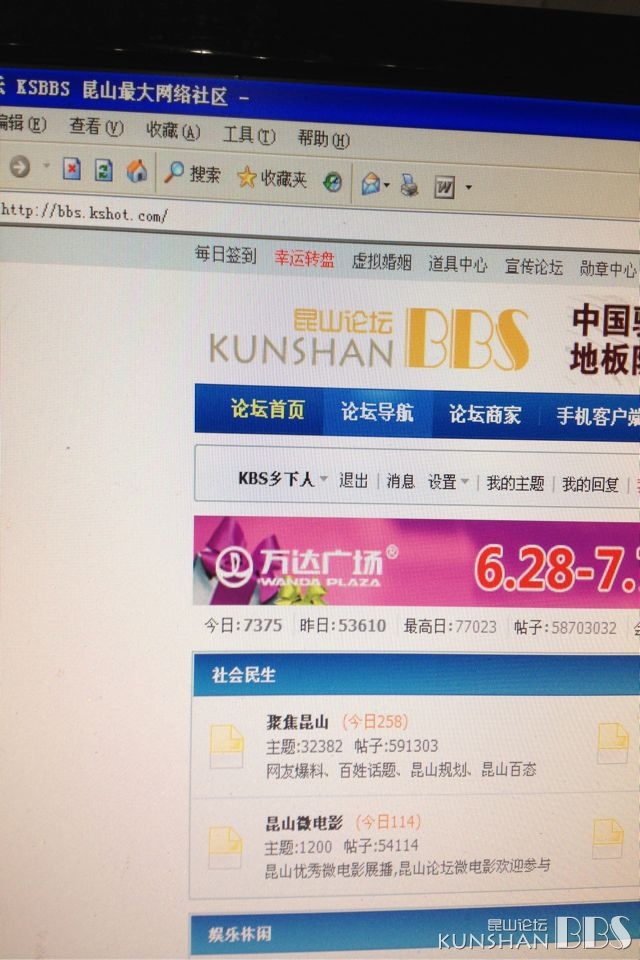Click the 万达广场 Wanda Plaza banner ad
This screenshot has width=640, height=960.
tap(416, 562)
